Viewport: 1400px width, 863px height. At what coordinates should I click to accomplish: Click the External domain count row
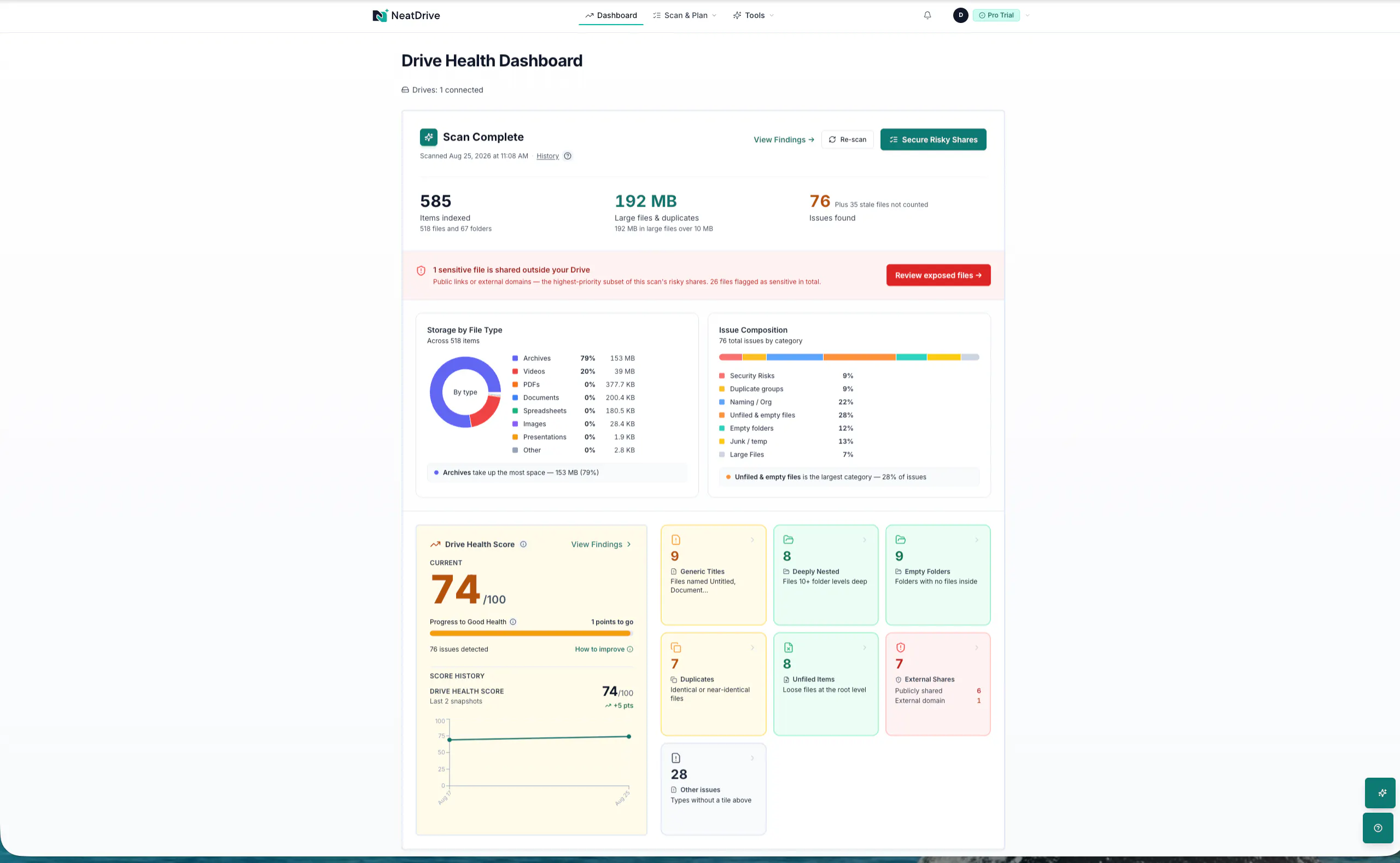tap(938, 701)
